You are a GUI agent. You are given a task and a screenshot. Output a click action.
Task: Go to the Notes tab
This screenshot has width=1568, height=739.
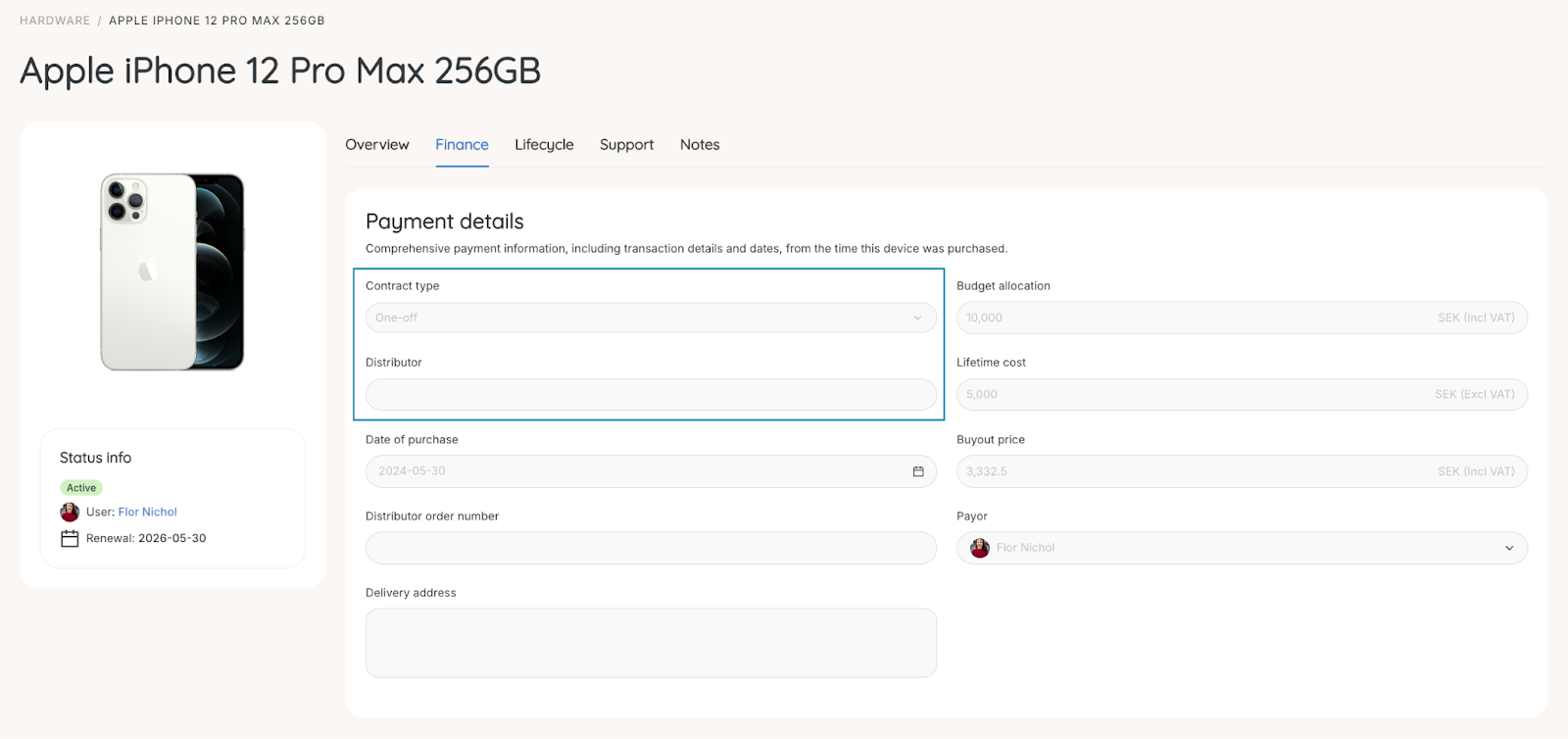(x=700, y=144)
